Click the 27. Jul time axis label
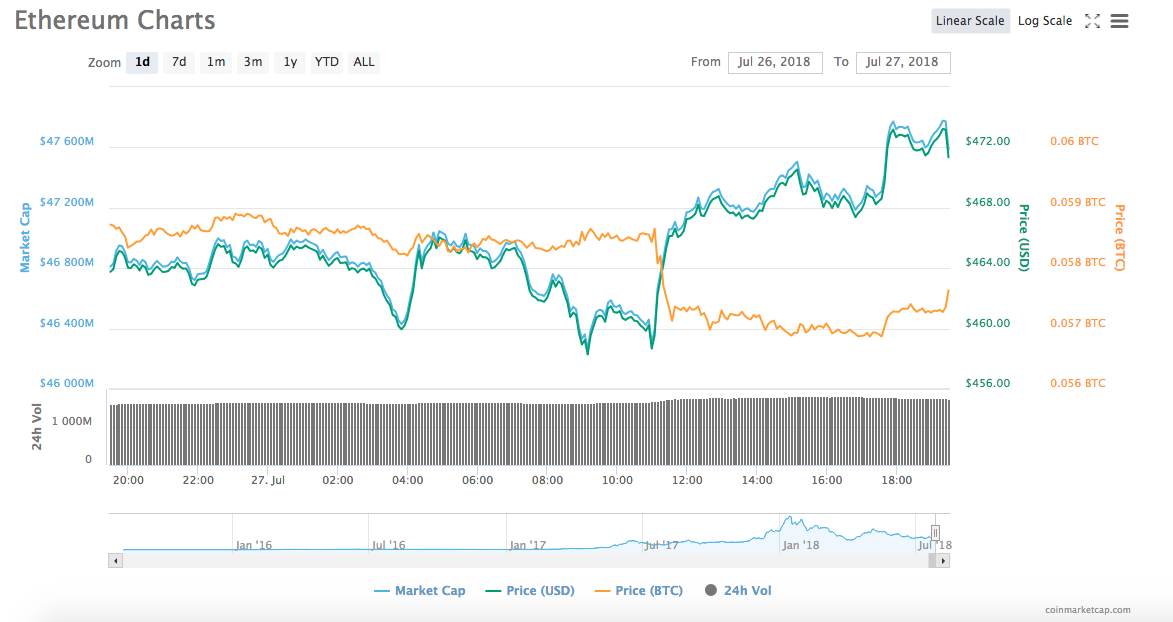1173x622 pixels. [x=268, y=480]
